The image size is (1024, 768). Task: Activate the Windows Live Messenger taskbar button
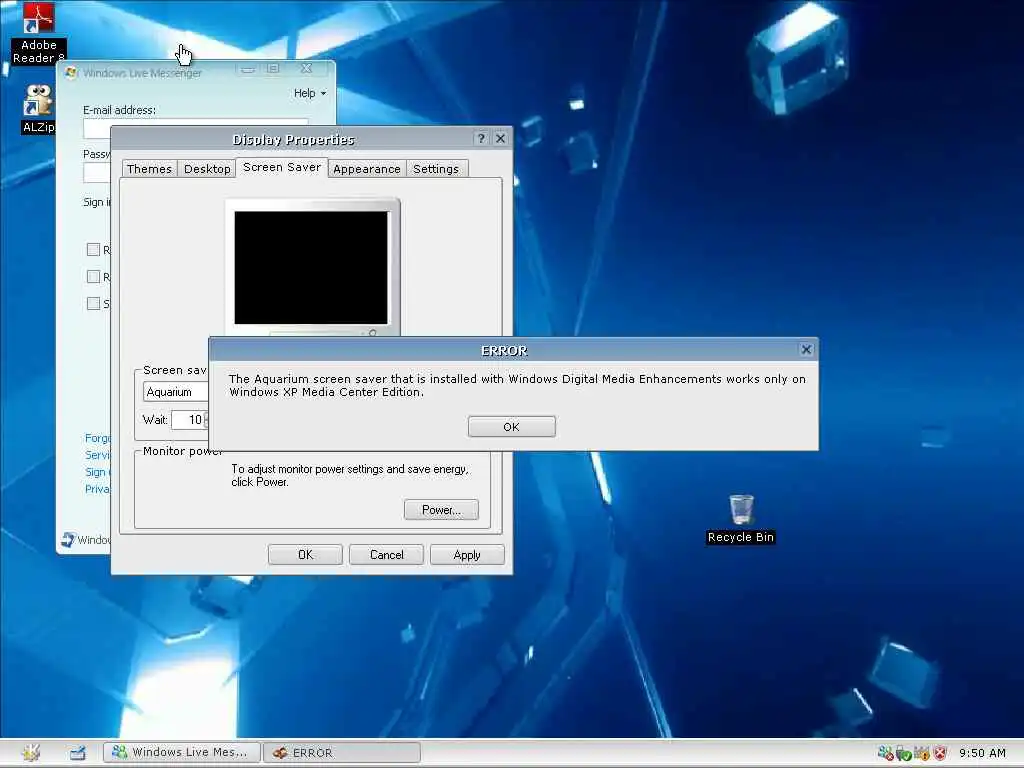182,752
